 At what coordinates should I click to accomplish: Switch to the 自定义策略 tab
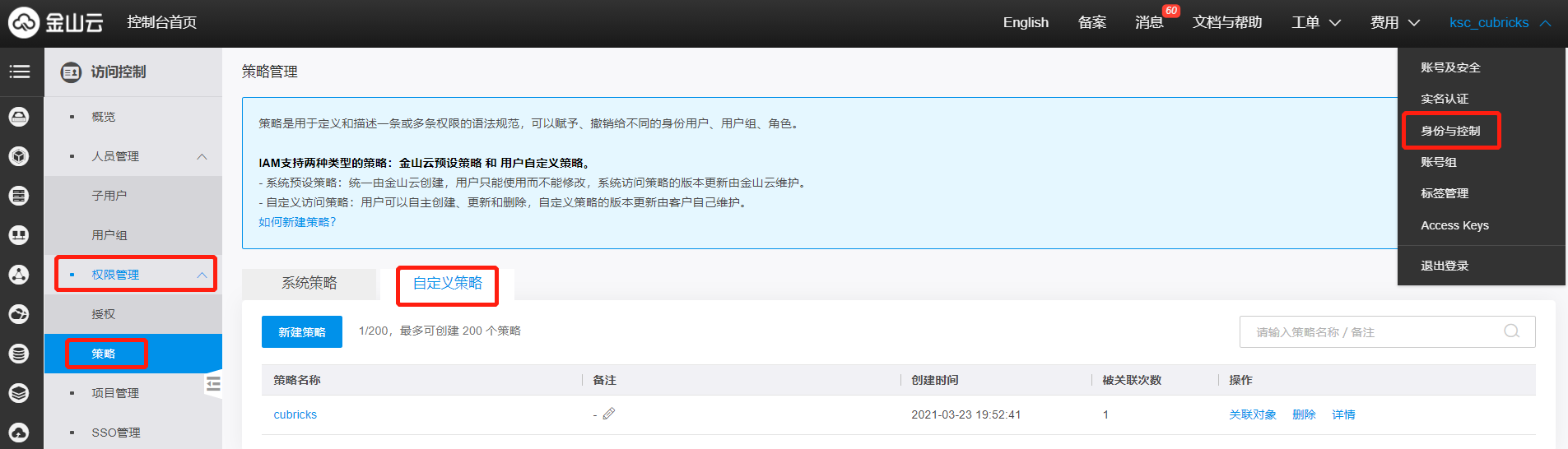click(x=447, y=283)
